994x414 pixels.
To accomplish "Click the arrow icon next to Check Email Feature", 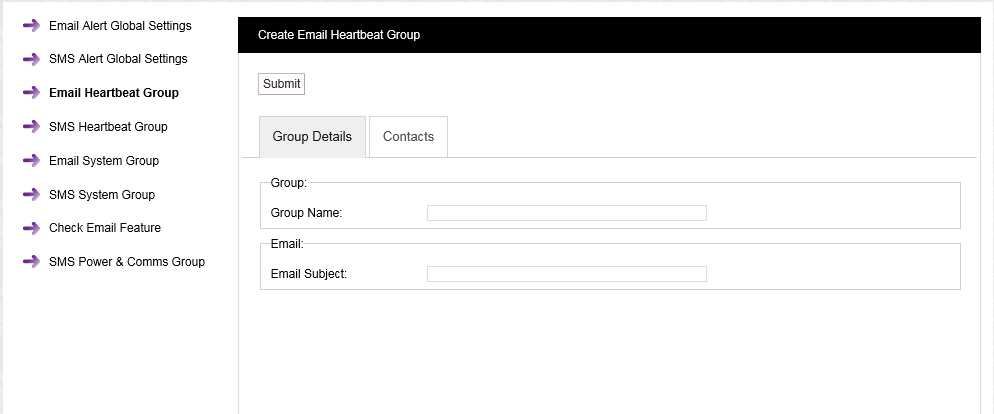I will click(31, 228).
